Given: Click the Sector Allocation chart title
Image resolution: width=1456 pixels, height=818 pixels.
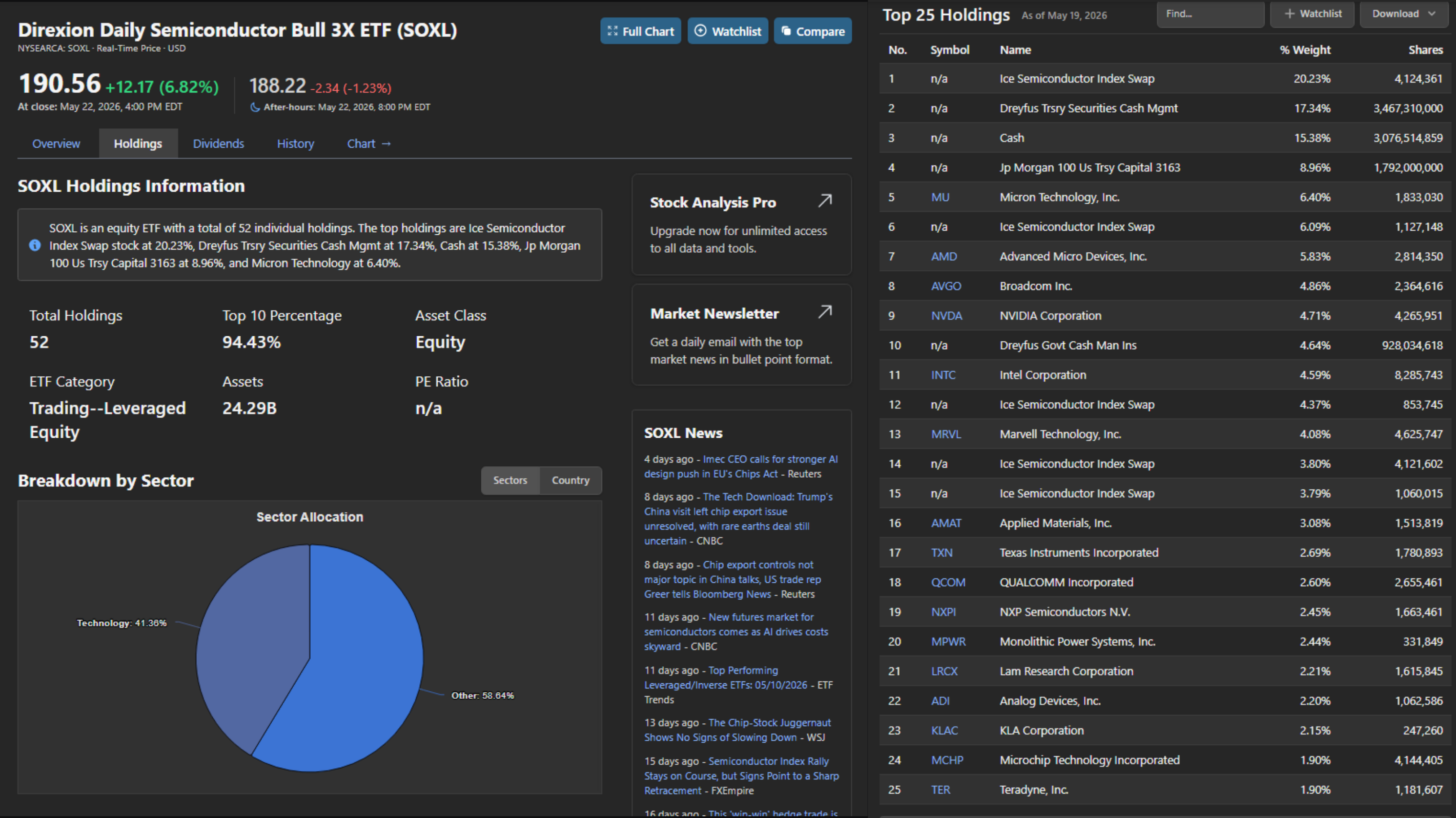Looking at the screenshot, I should 310,517.
